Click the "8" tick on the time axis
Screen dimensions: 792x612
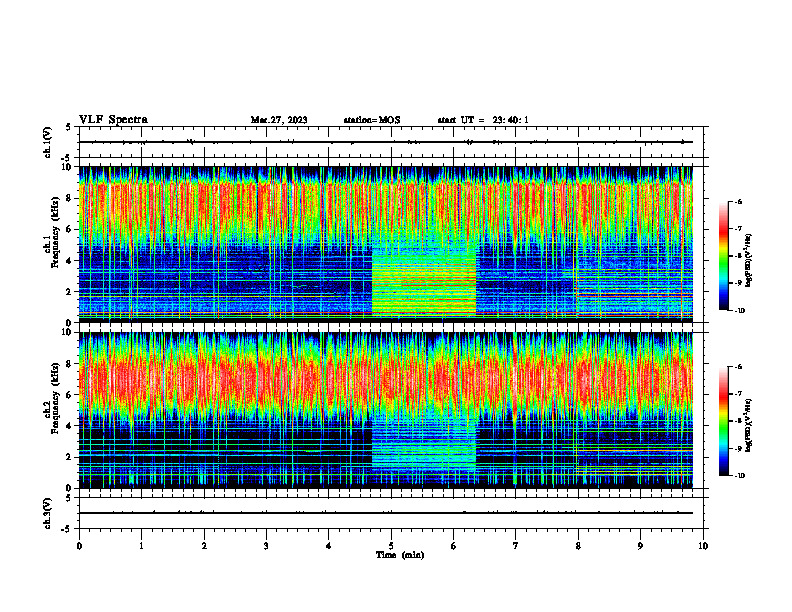click(578, 546)
